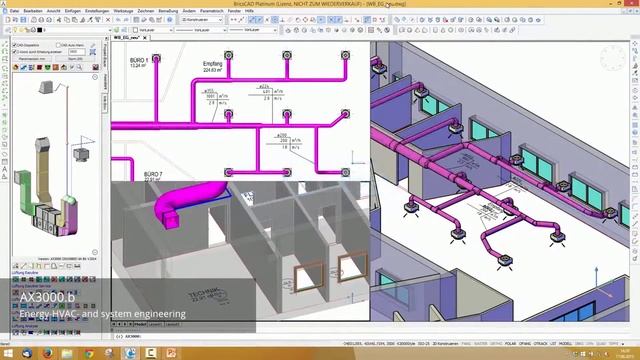Screen dimensions: 640x360
Task: Click the Cut scissors icon
Action: click(59, 20)
